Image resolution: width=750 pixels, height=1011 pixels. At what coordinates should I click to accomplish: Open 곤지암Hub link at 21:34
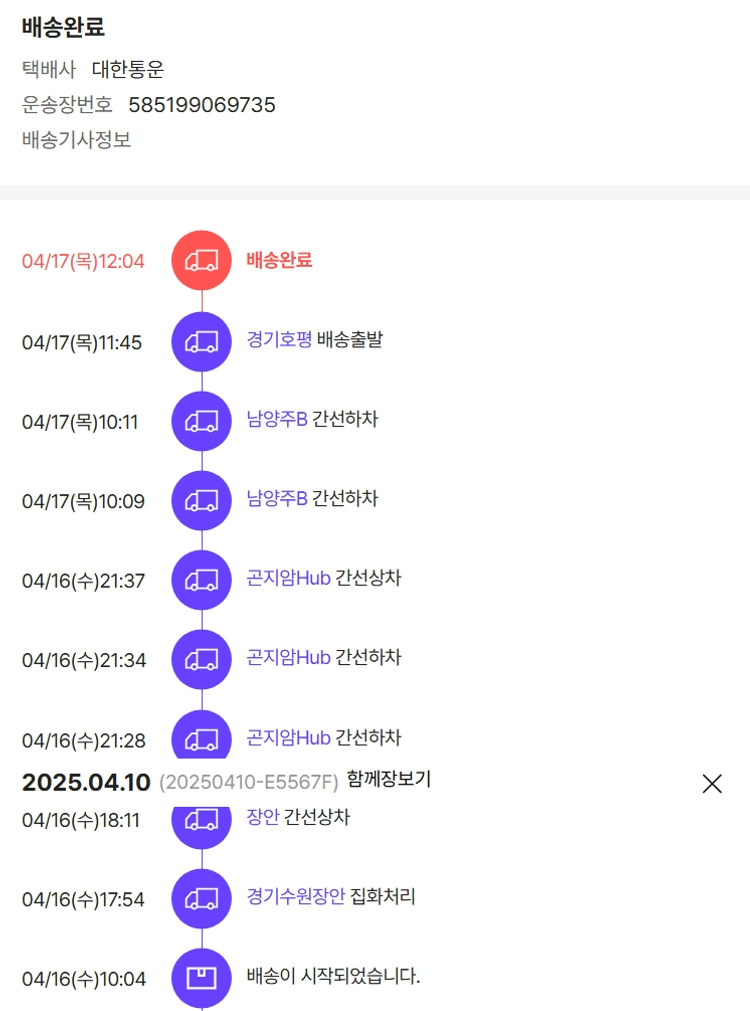tap(288, 658)
